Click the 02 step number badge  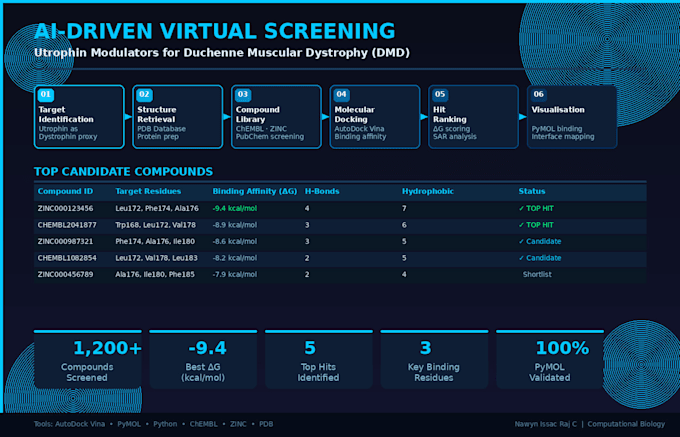144,95
